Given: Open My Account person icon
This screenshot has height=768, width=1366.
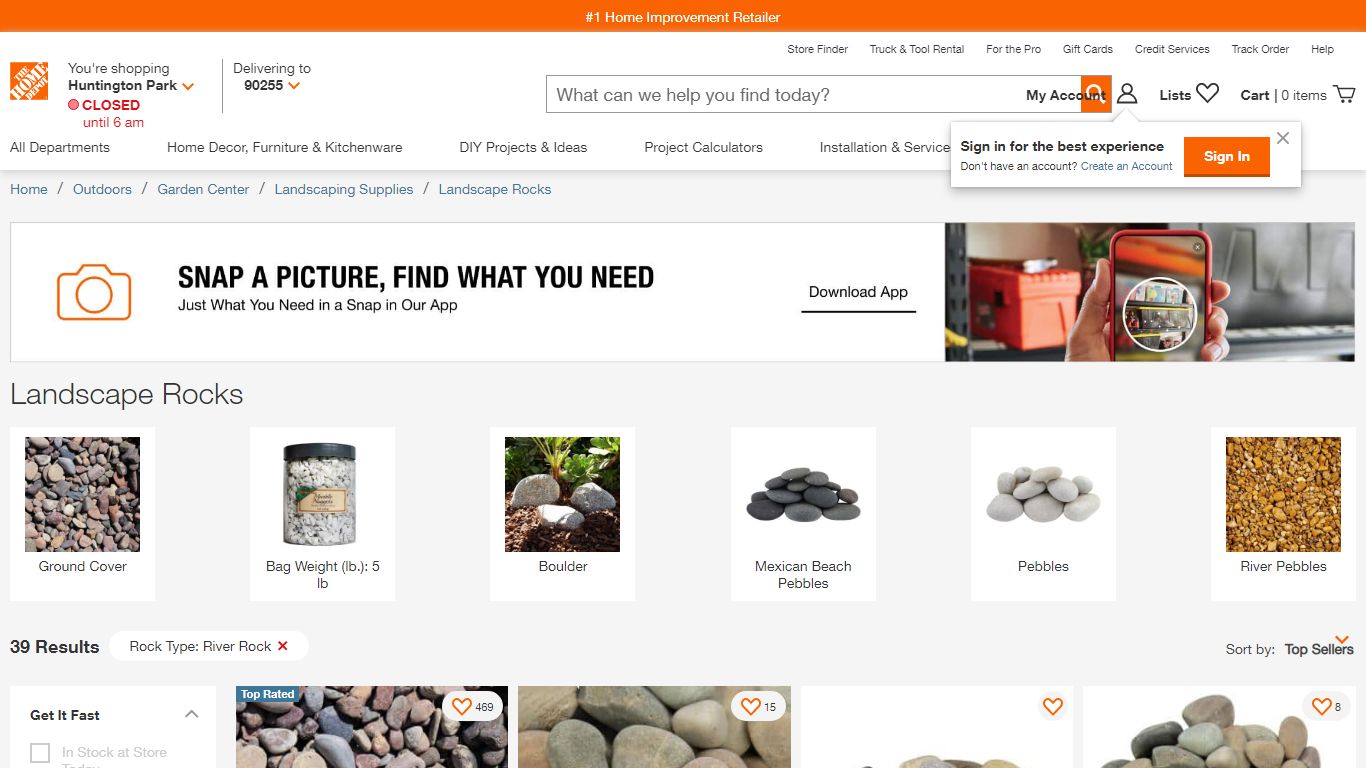Looking at the screenshot, I should coord(1127,94).
